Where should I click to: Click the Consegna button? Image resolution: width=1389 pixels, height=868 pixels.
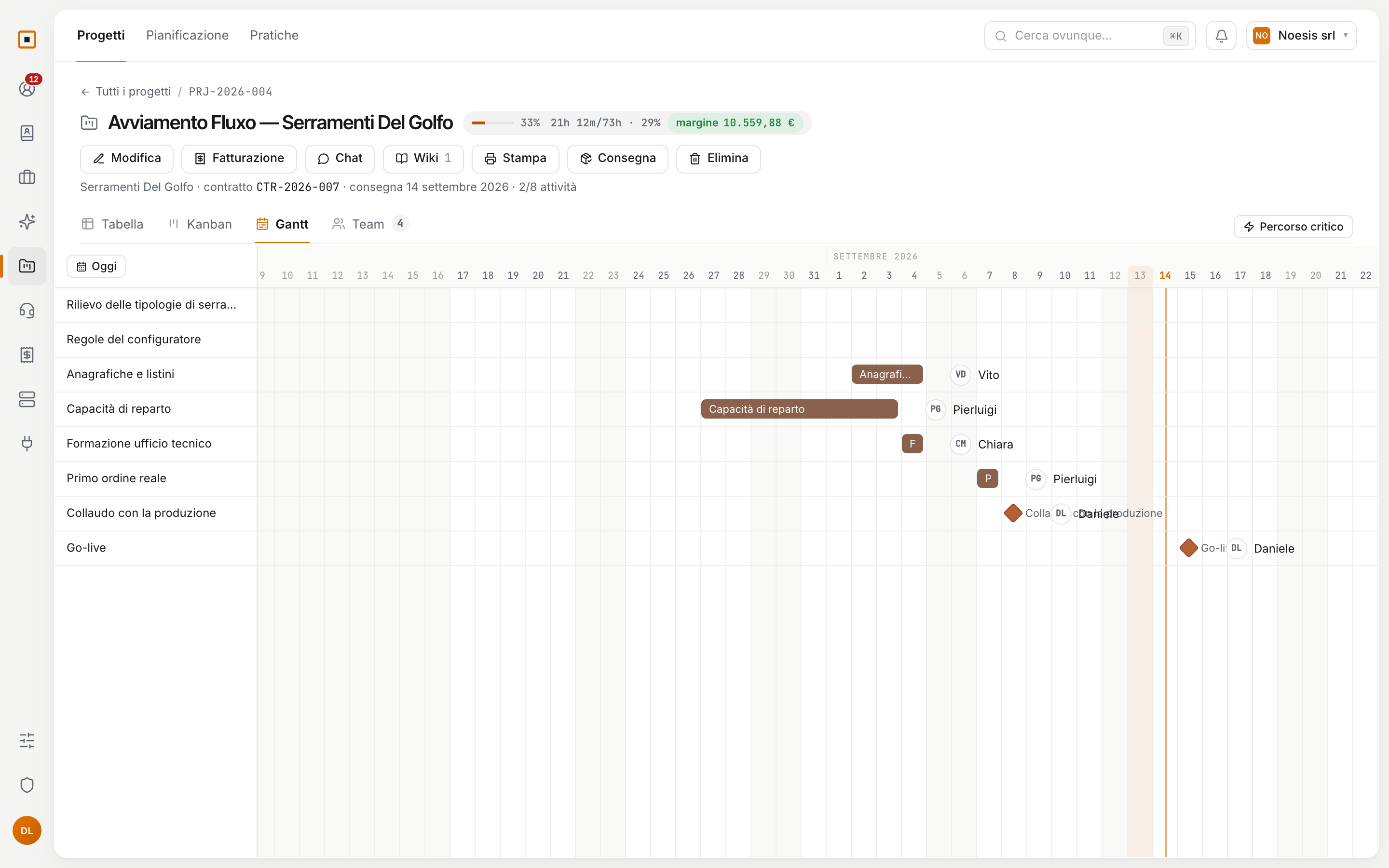coord(618,159)
